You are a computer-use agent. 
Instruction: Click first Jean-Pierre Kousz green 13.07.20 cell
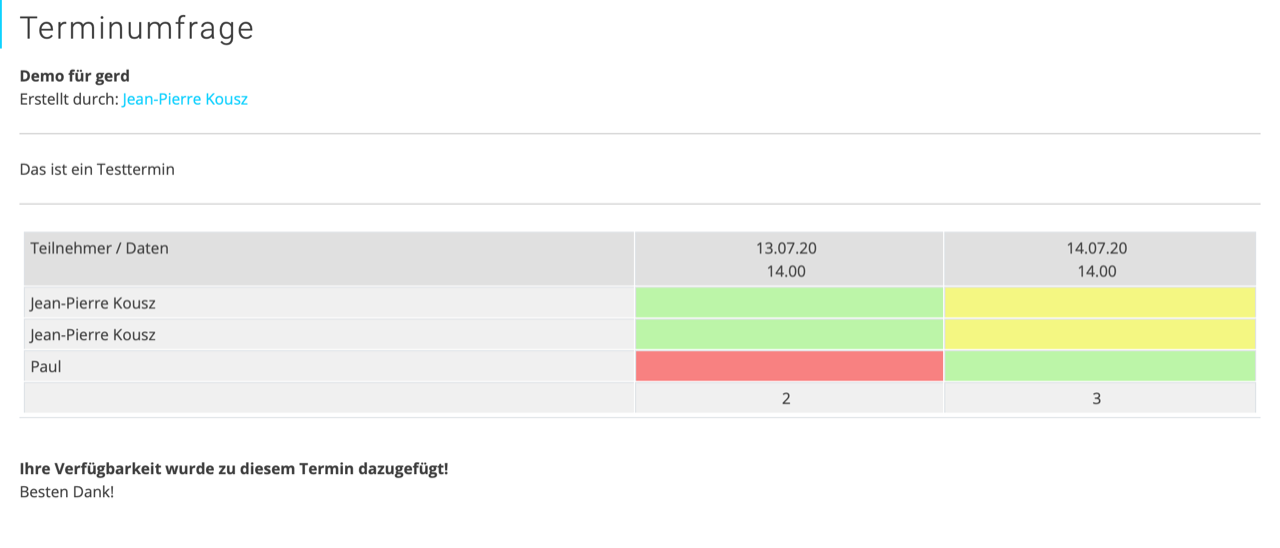pyautogui.click(x=789, y=303)
